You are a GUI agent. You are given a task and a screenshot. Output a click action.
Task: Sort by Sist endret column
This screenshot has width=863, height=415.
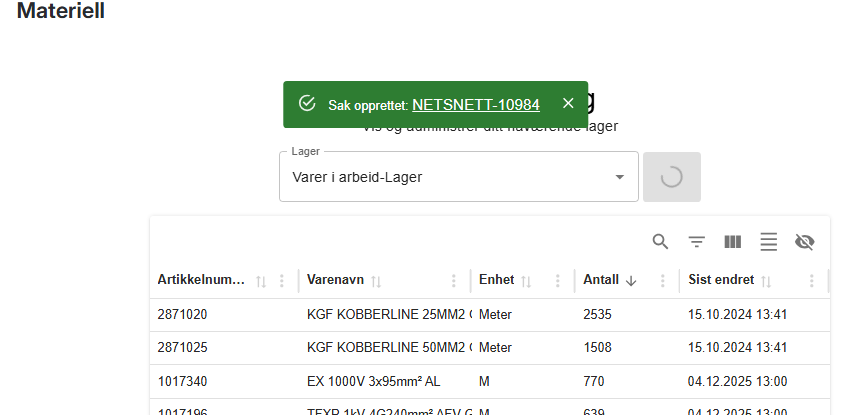click(766, 281)
